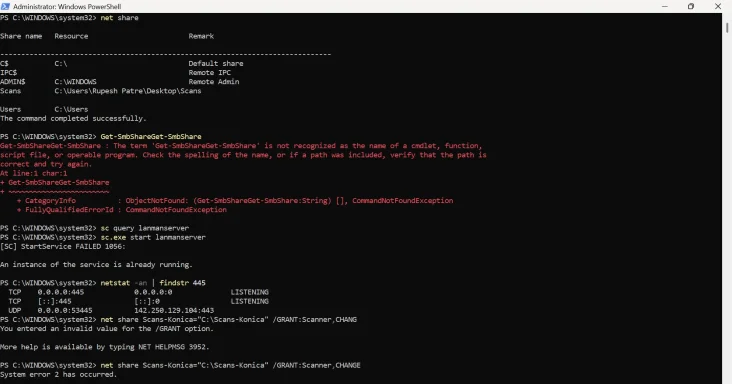Click the first 'net share' command text
The height and width of the screenshot is (384, 732).
tap(120, 18)
